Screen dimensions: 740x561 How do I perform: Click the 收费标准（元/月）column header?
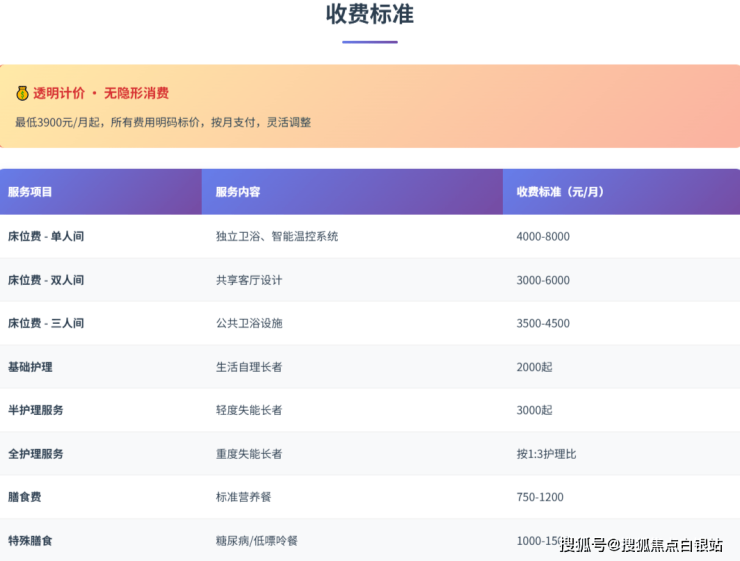pos(561,192)
